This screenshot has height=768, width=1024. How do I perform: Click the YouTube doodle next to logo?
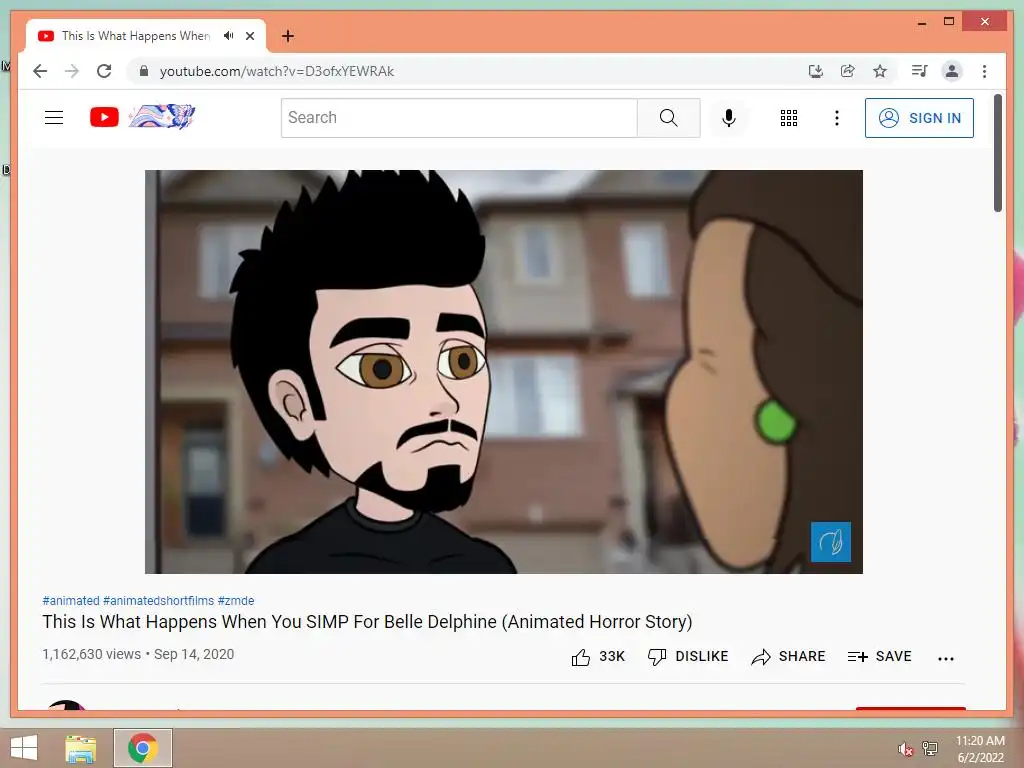(162, 117)
